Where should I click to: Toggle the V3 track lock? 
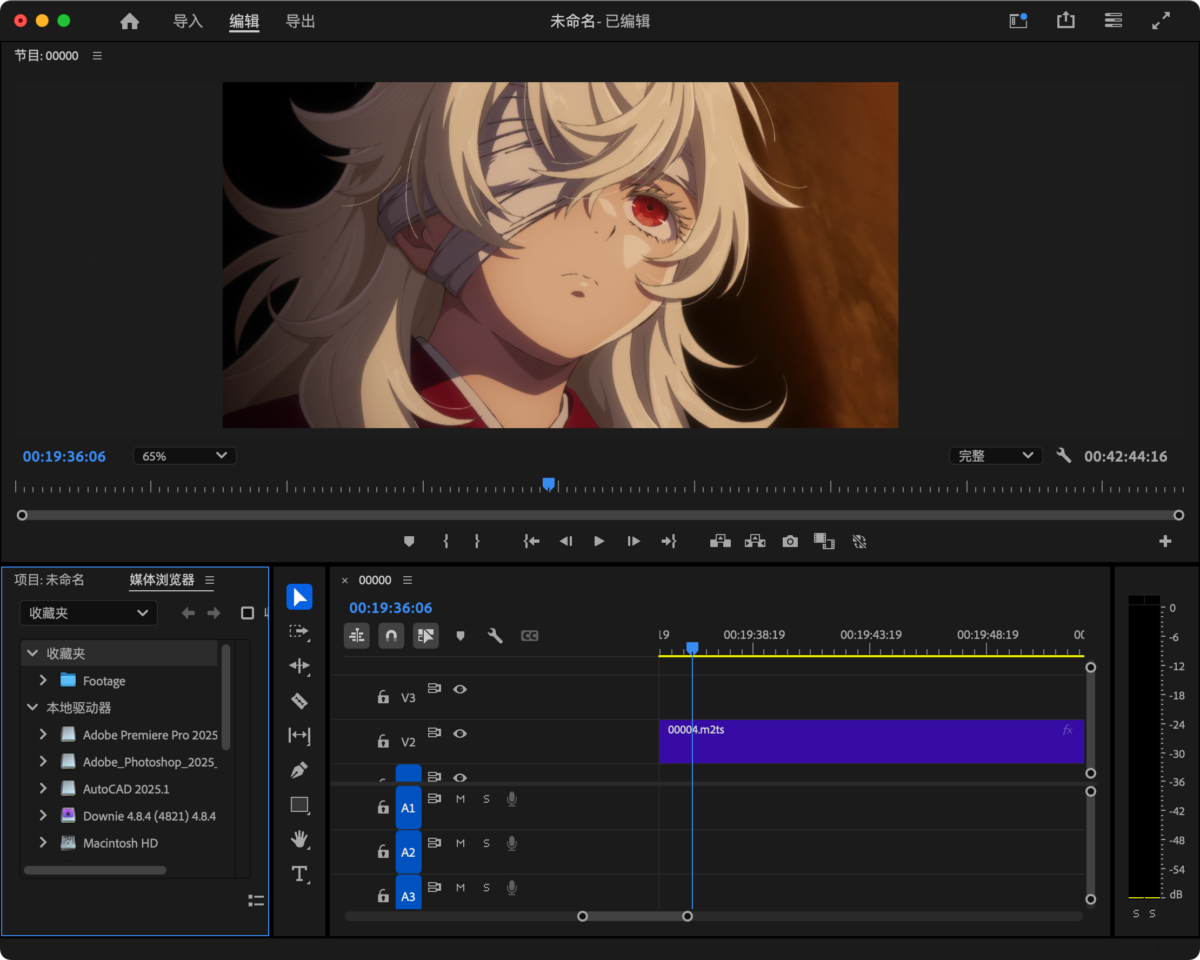pos(383,697)
